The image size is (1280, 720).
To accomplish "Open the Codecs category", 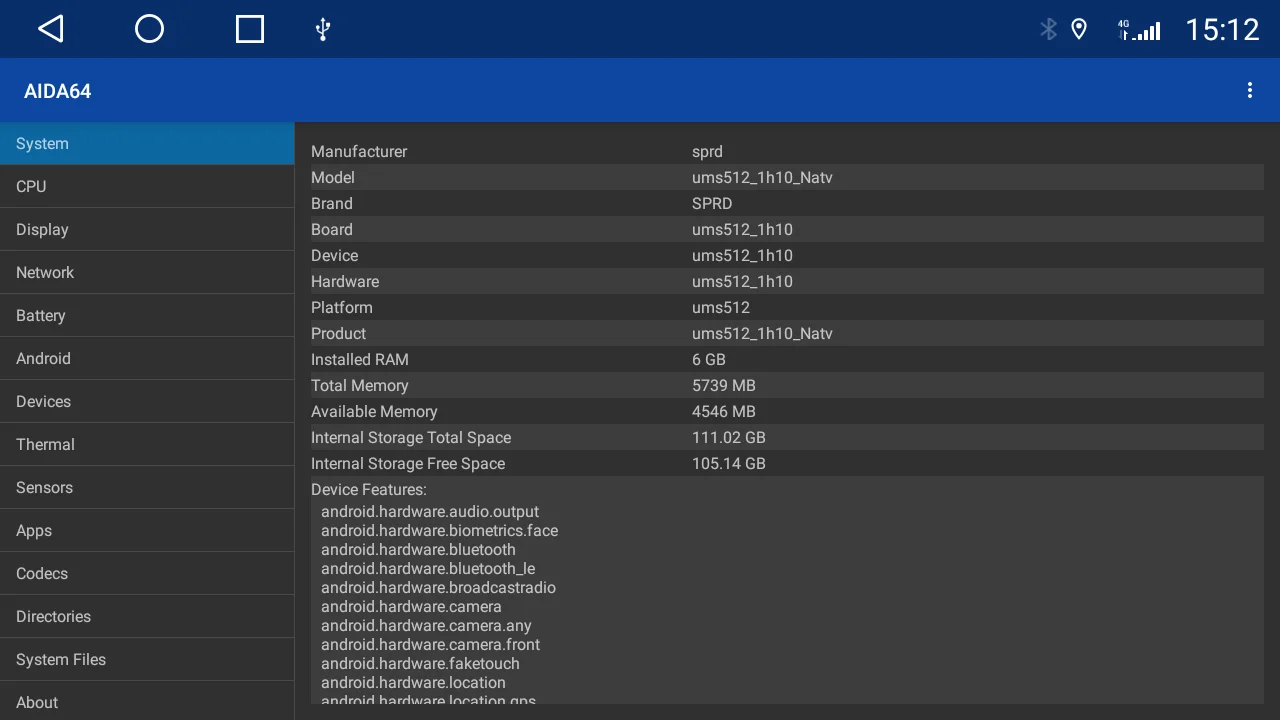I will (x=147, y=574).
